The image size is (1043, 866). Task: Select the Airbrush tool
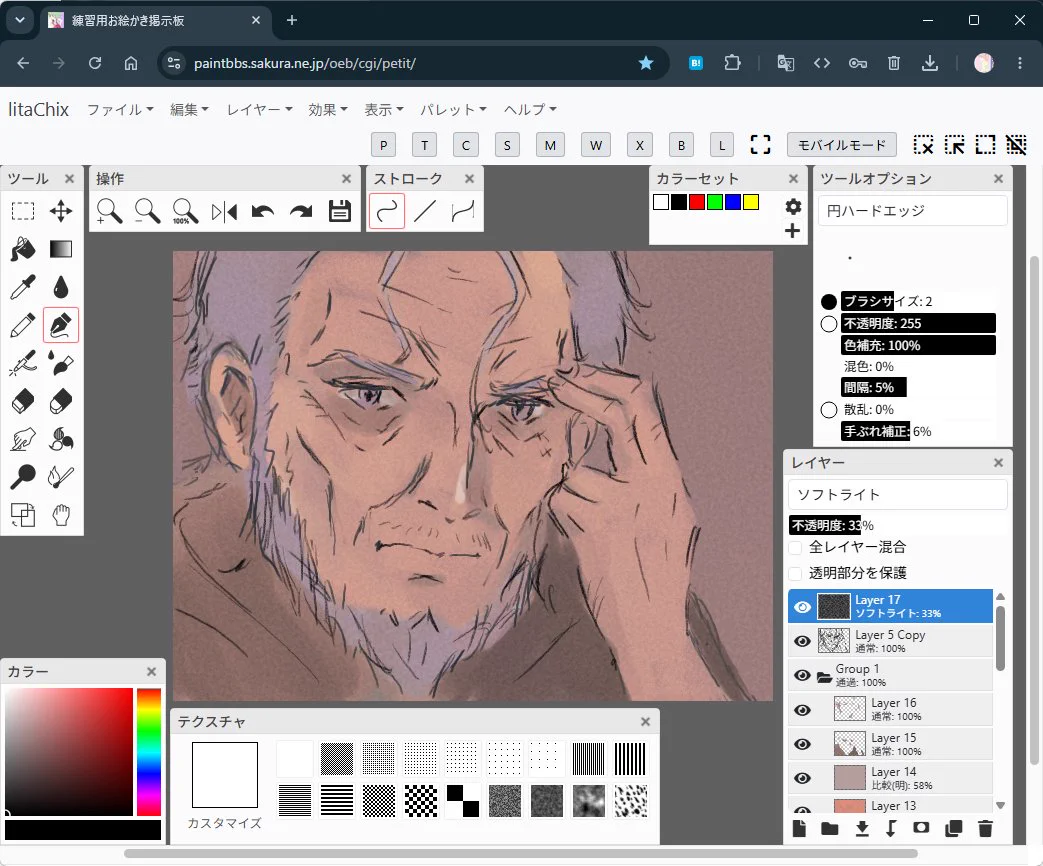pyautogui.click(x=23, y=363)
